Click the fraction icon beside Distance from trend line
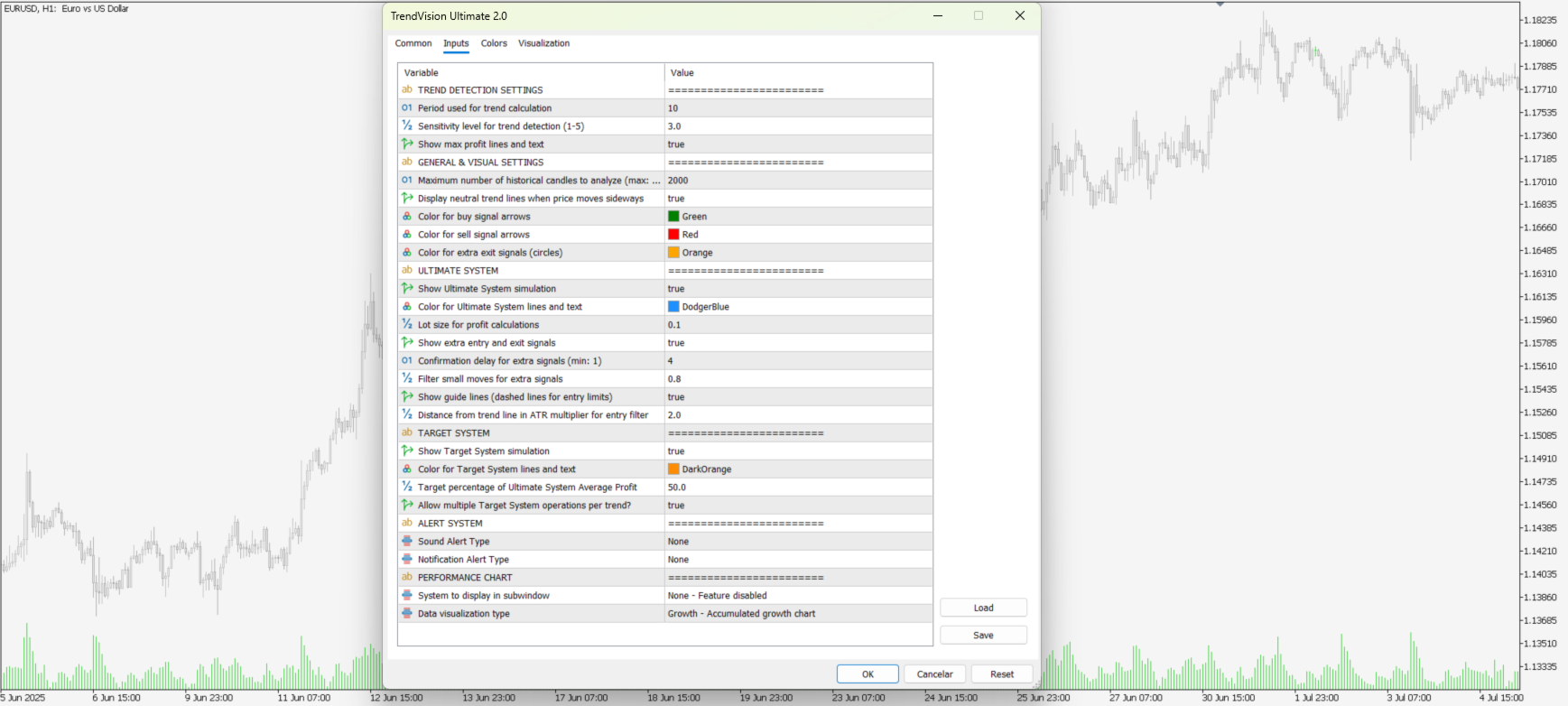This screenshot has width=1568, height=706. (x=407, y=414)
